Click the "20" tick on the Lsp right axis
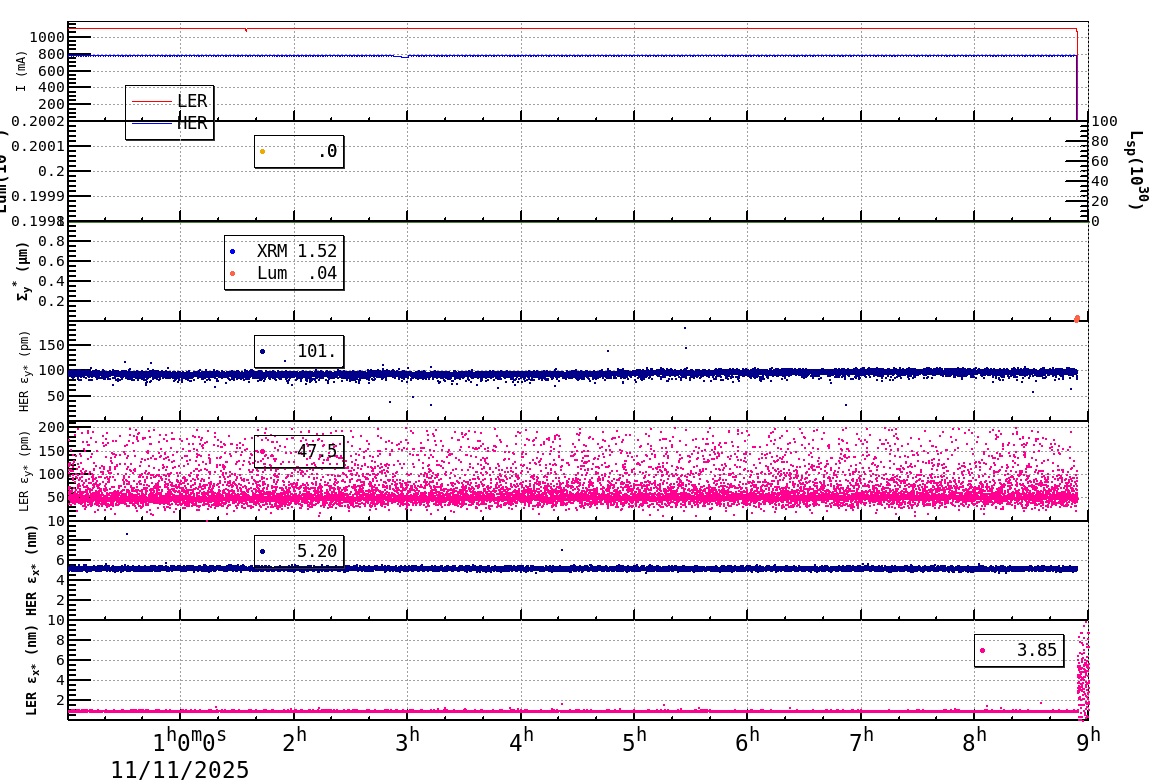Screen dimensions: 1160x782 pos(1100,201)
